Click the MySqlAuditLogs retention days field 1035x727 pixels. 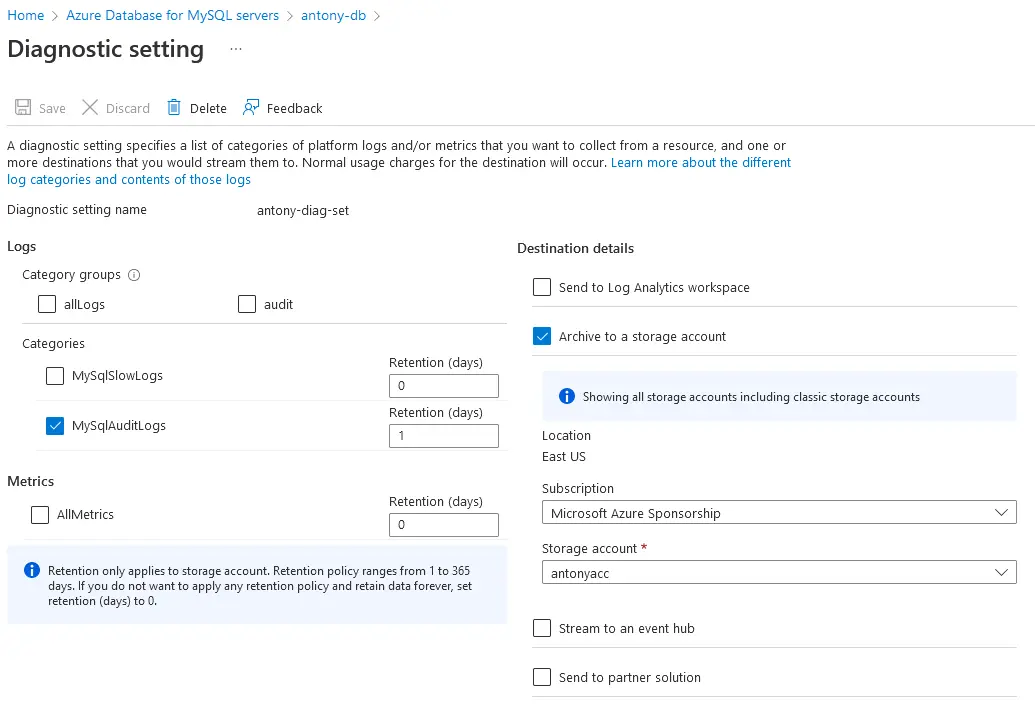(x=443, y=436)
